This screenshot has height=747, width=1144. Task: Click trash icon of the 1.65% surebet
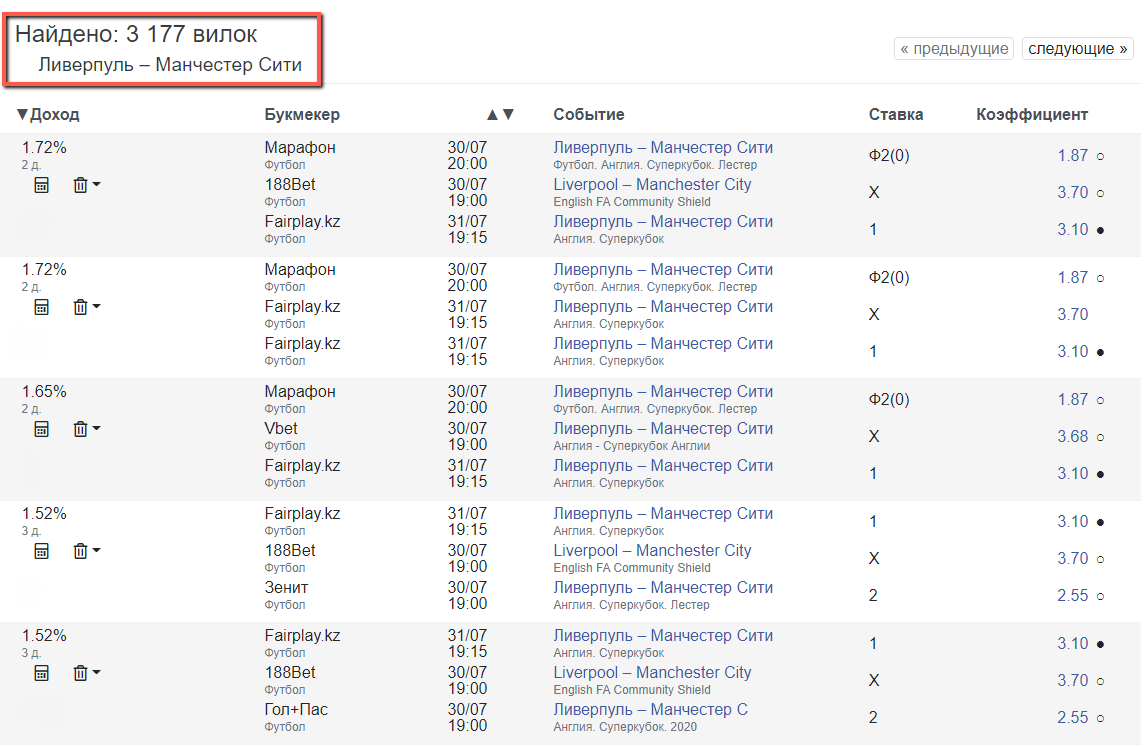point(81,429)
